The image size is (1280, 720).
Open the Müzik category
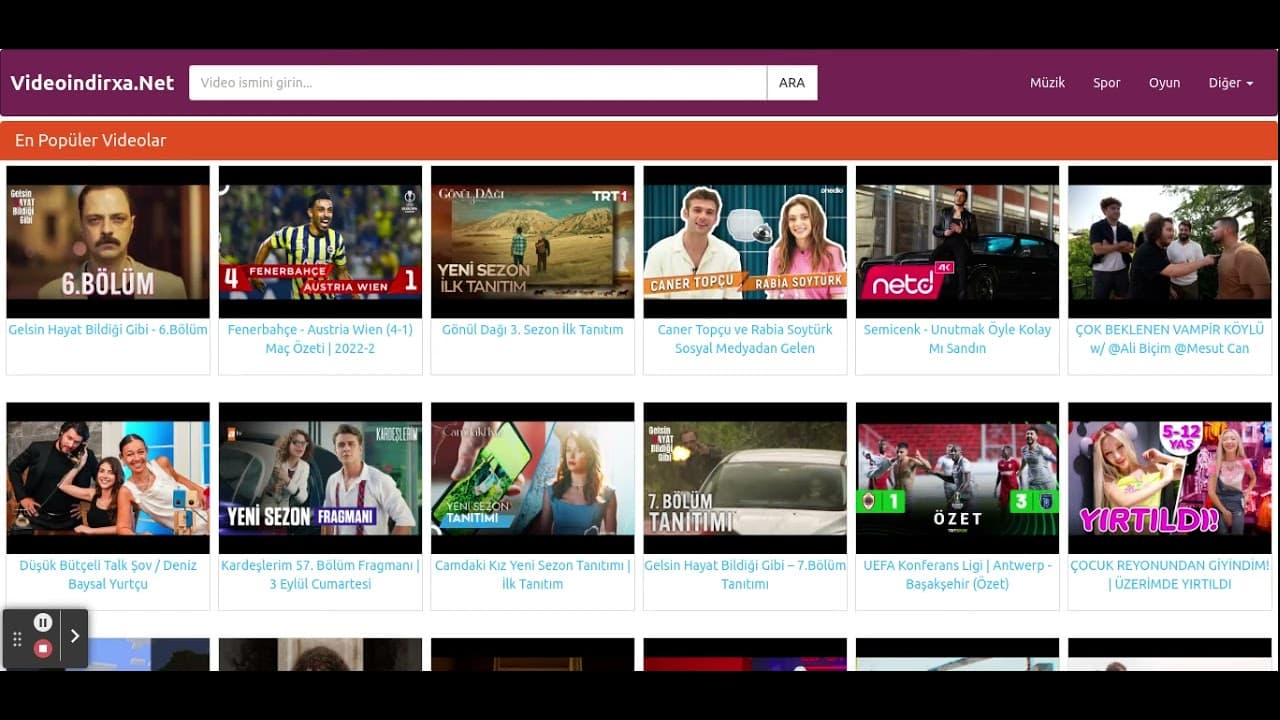click(x=1047, y=83)
